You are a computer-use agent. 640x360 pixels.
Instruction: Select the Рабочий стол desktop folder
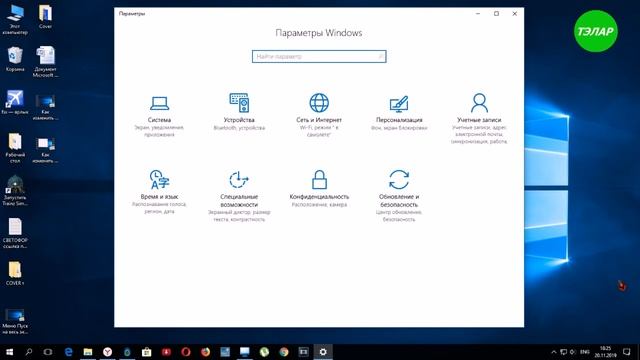tap(15, 148)
